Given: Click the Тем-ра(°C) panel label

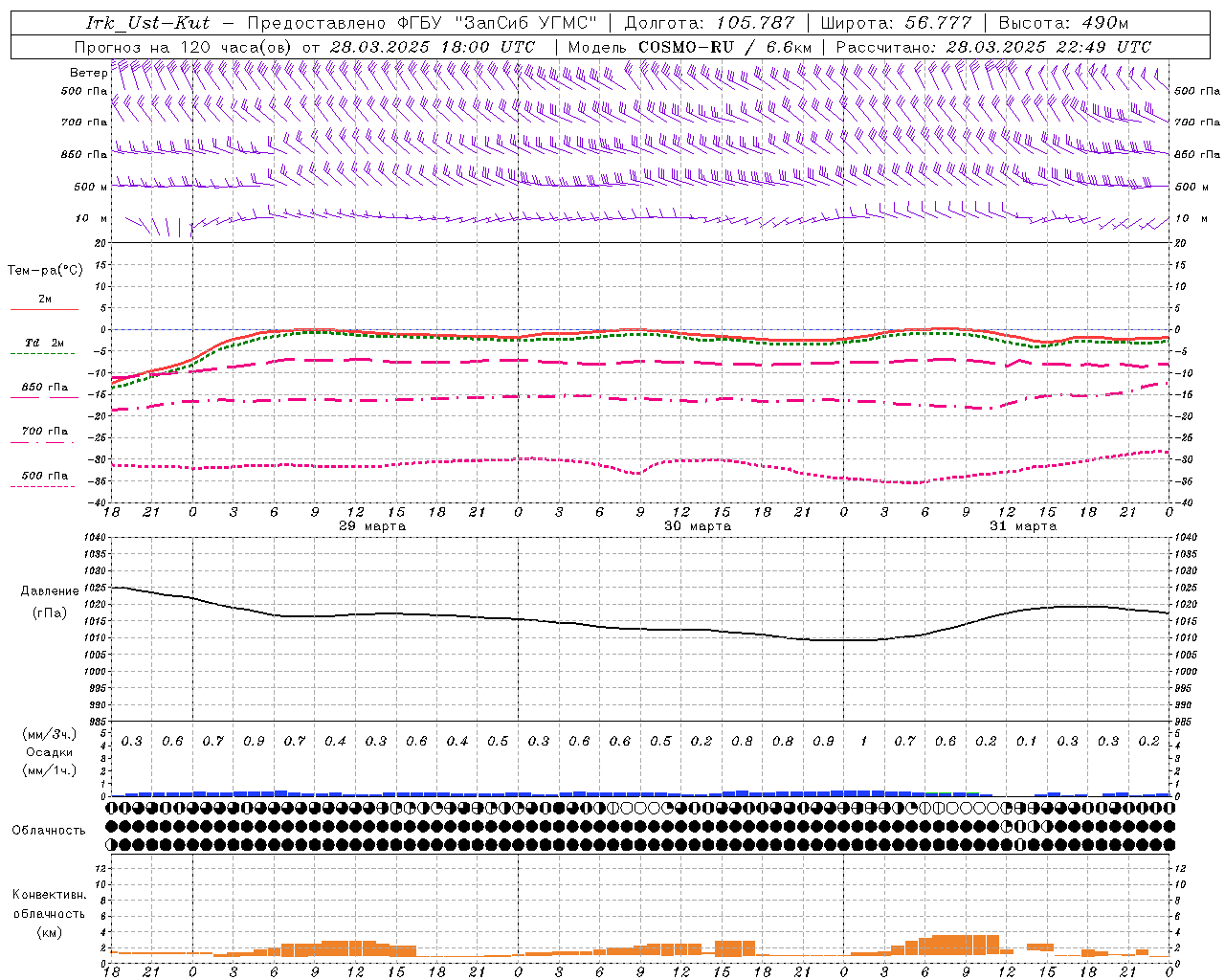Looking at the screenshot, I should tap(45, 271).
